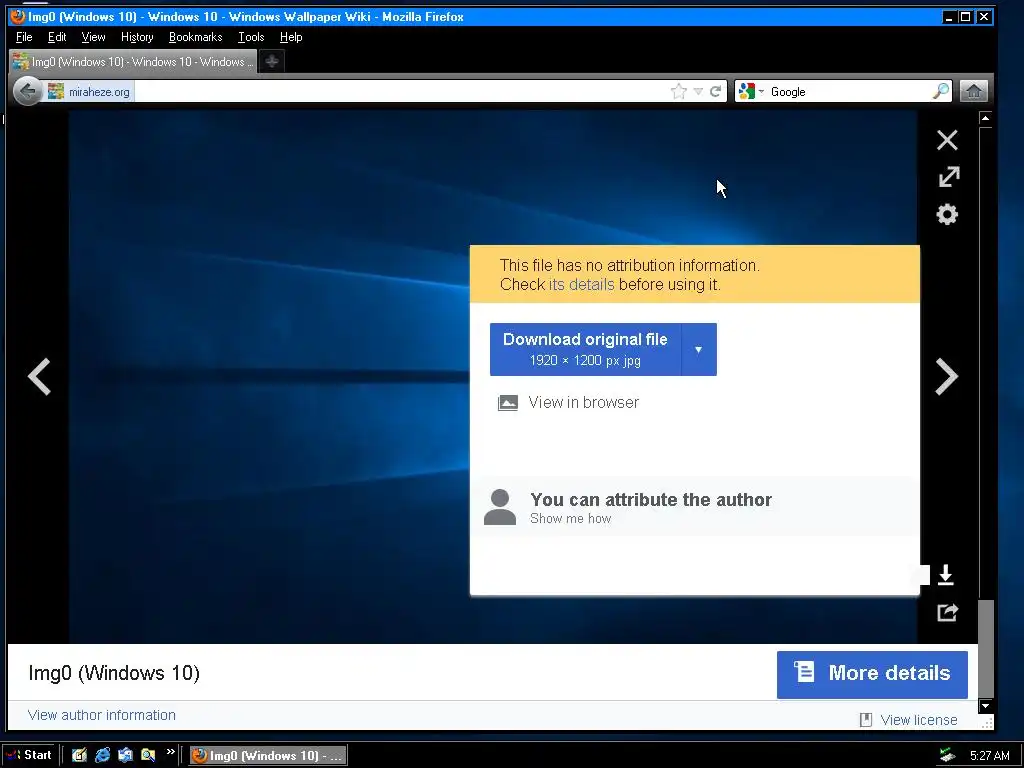1024x768 pixels.
Task: Open media viewer options via the gear icon
Action: (947, 214)
